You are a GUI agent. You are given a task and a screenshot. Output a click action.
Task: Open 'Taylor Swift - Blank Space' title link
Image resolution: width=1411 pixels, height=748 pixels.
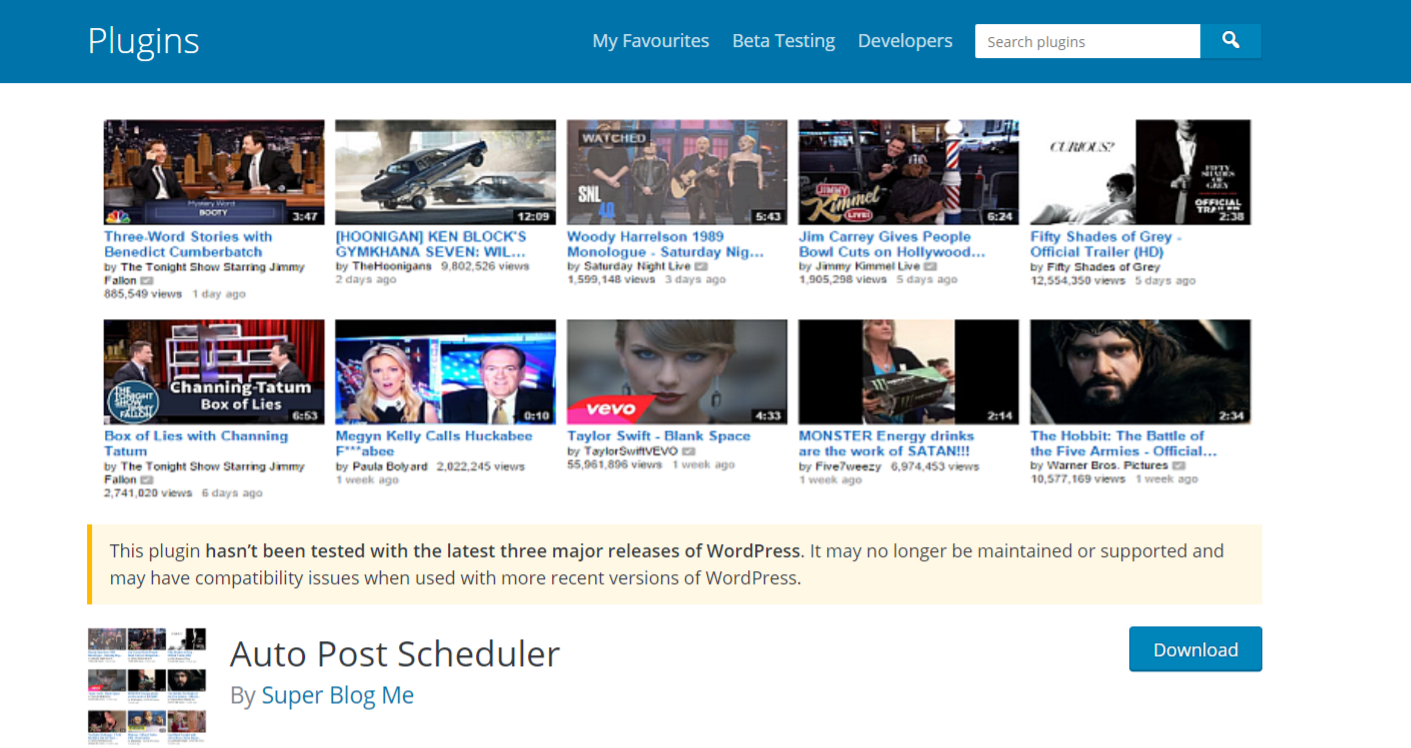[658, 436]
